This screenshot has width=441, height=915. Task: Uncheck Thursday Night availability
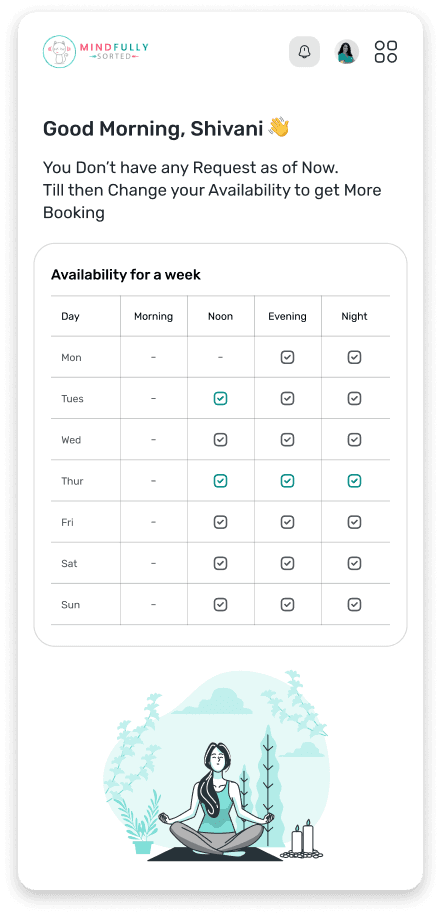pos(355,481)
